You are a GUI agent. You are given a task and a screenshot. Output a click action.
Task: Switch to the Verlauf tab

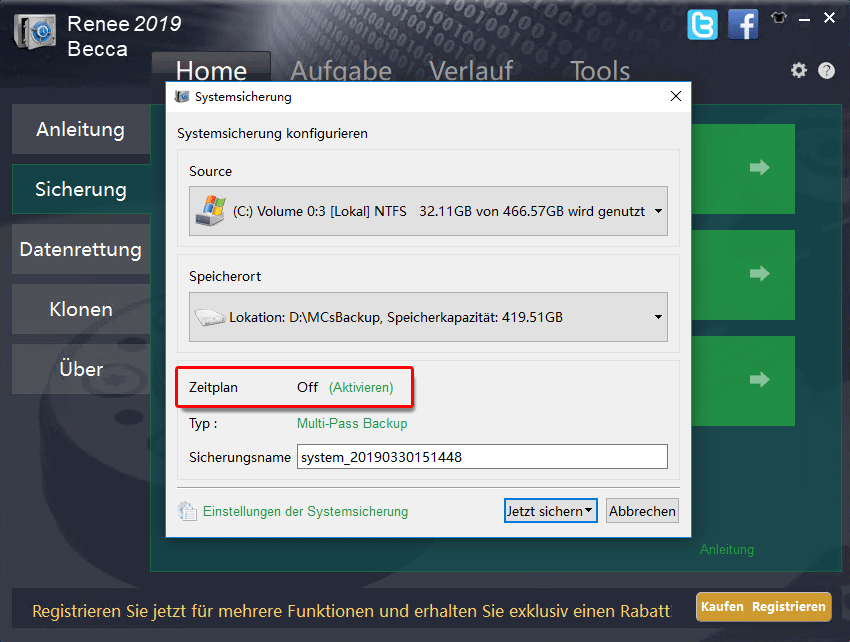[x=471, y=70]
